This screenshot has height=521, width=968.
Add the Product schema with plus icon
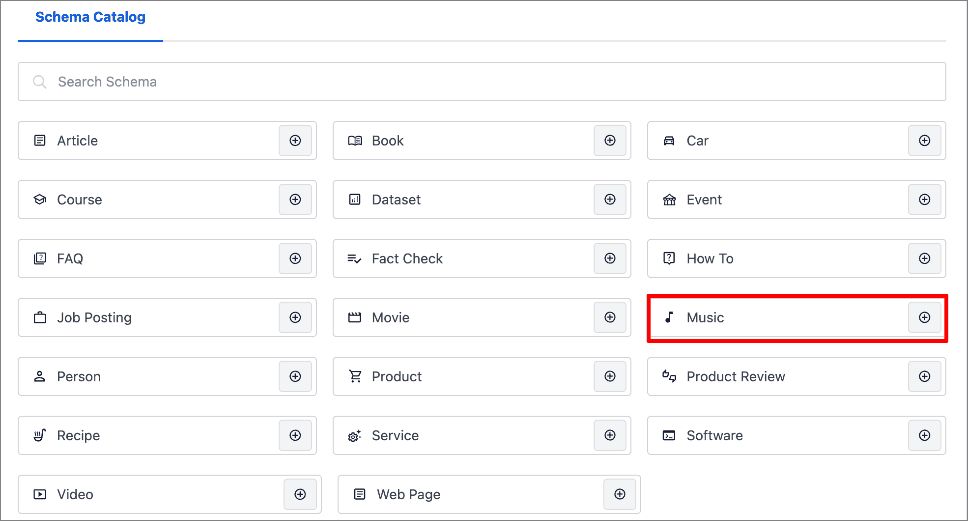tap(610, 377)
